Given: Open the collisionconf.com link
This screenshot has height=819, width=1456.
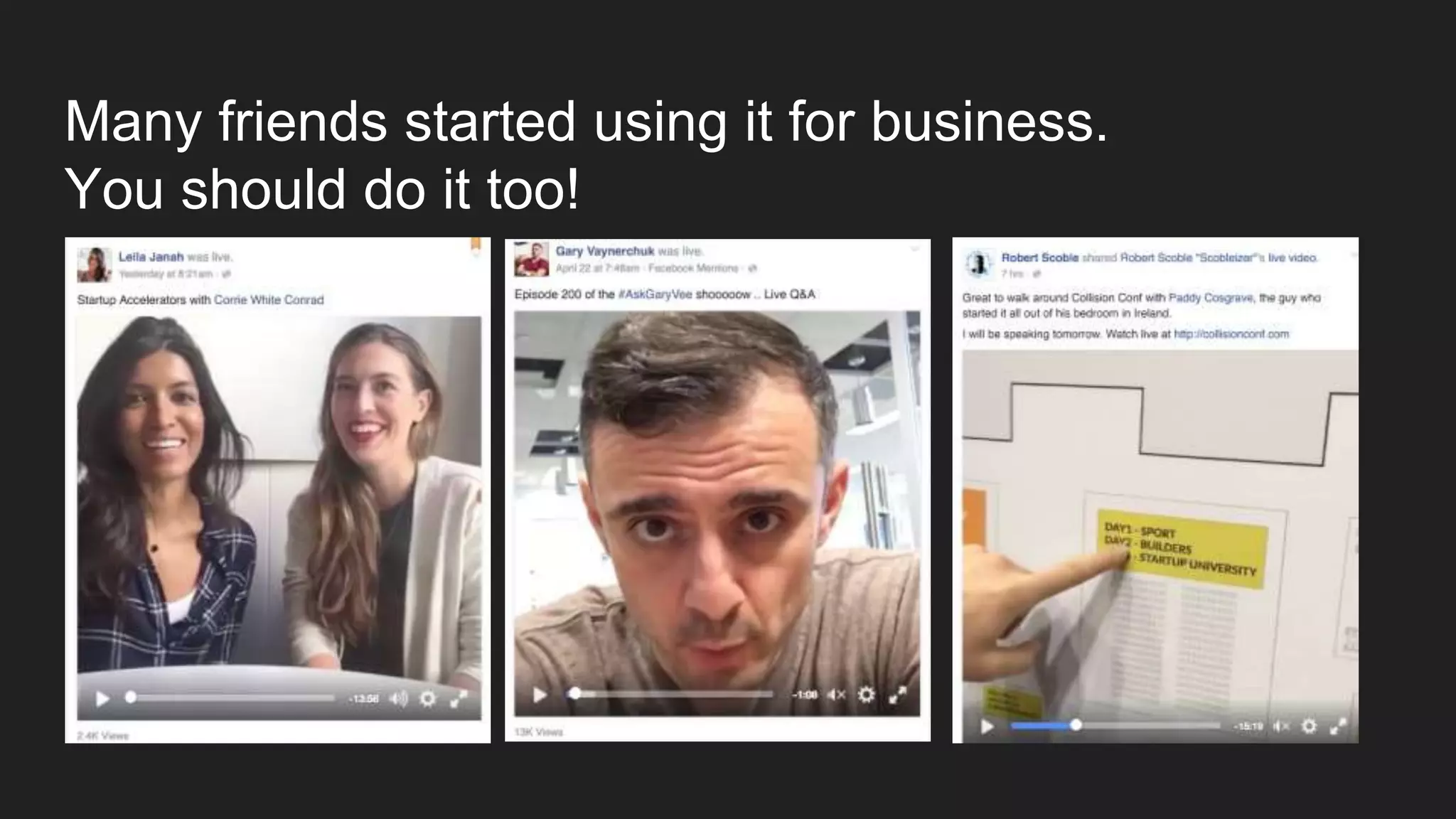Looking at the screenshot, I should point(1231,334).
